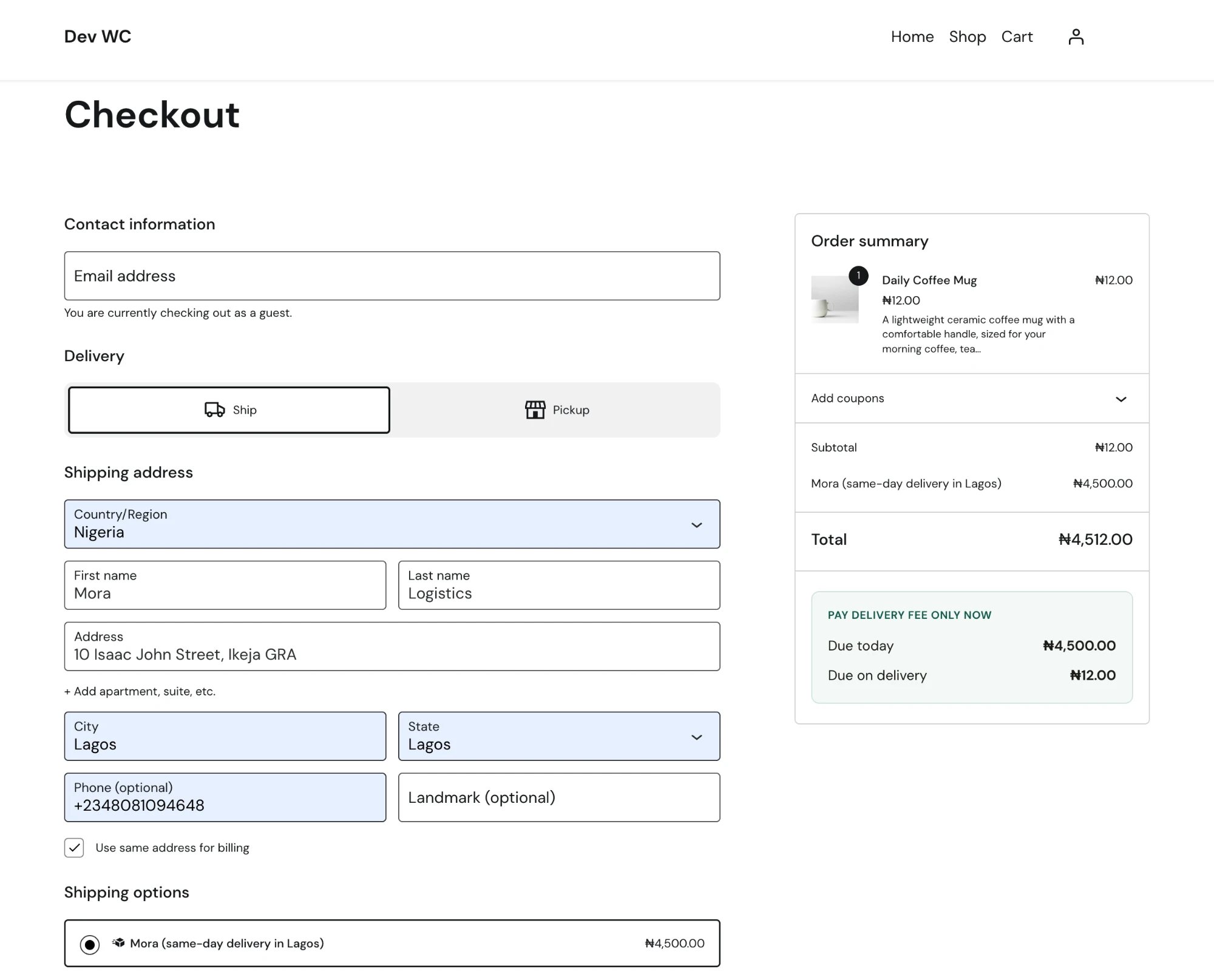The width and height of the screenshot is (1214, 980).
Task: Click the Daily Coffee Mug product name
Action: click(x=929, y=280)
